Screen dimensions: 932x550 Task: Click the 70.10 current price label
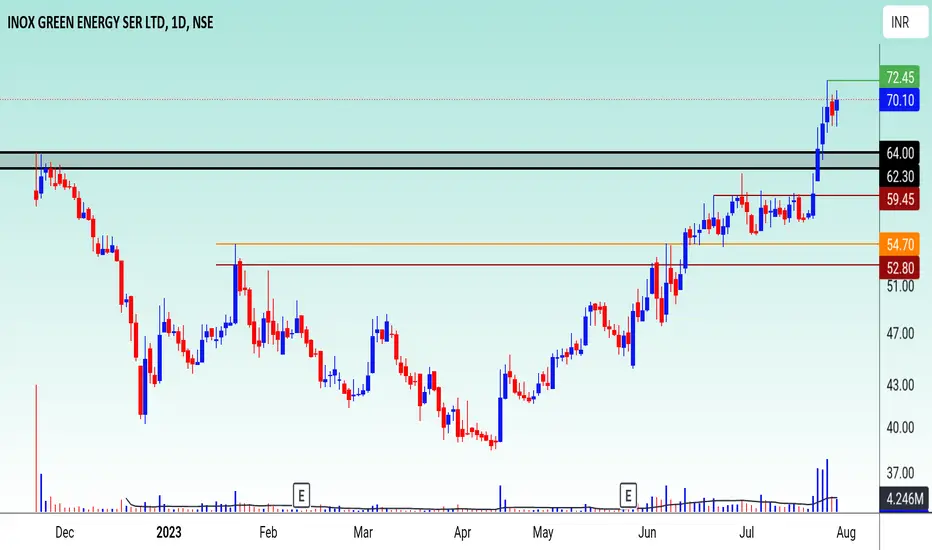click(900, 100)
